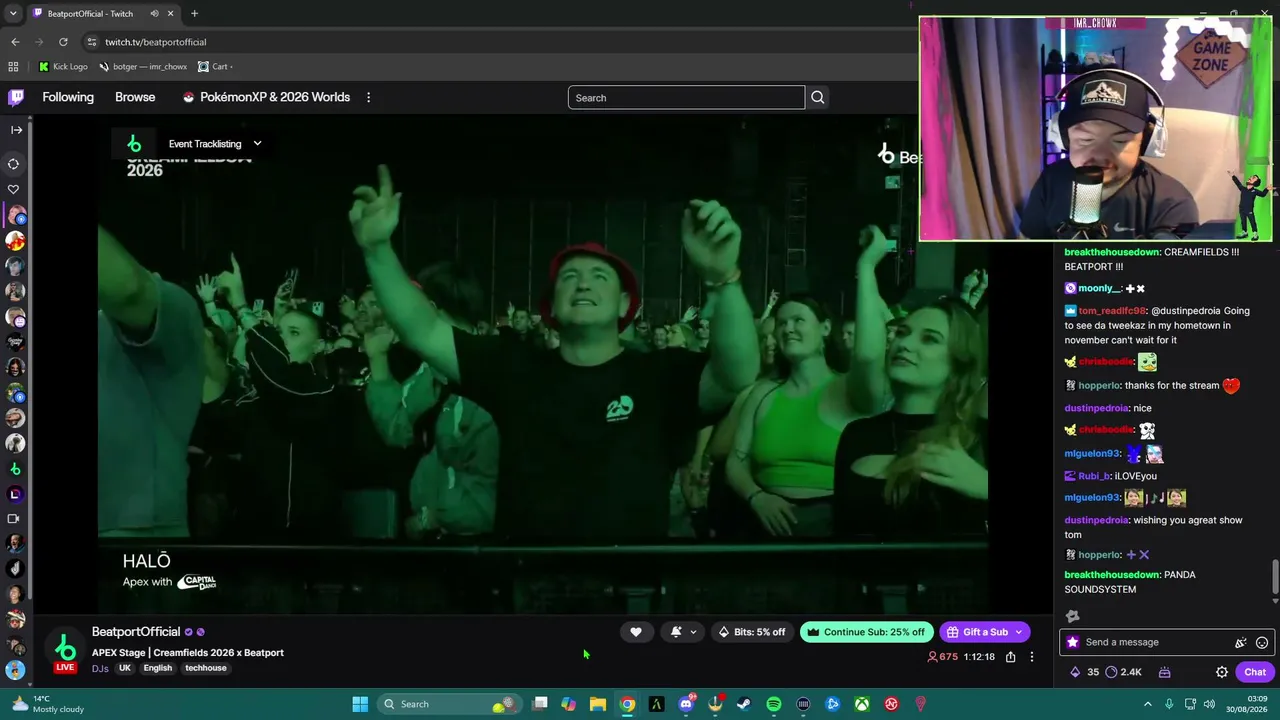Click the Windows taskbar Search box
The image size is (1280, 720).
[452, 704]
